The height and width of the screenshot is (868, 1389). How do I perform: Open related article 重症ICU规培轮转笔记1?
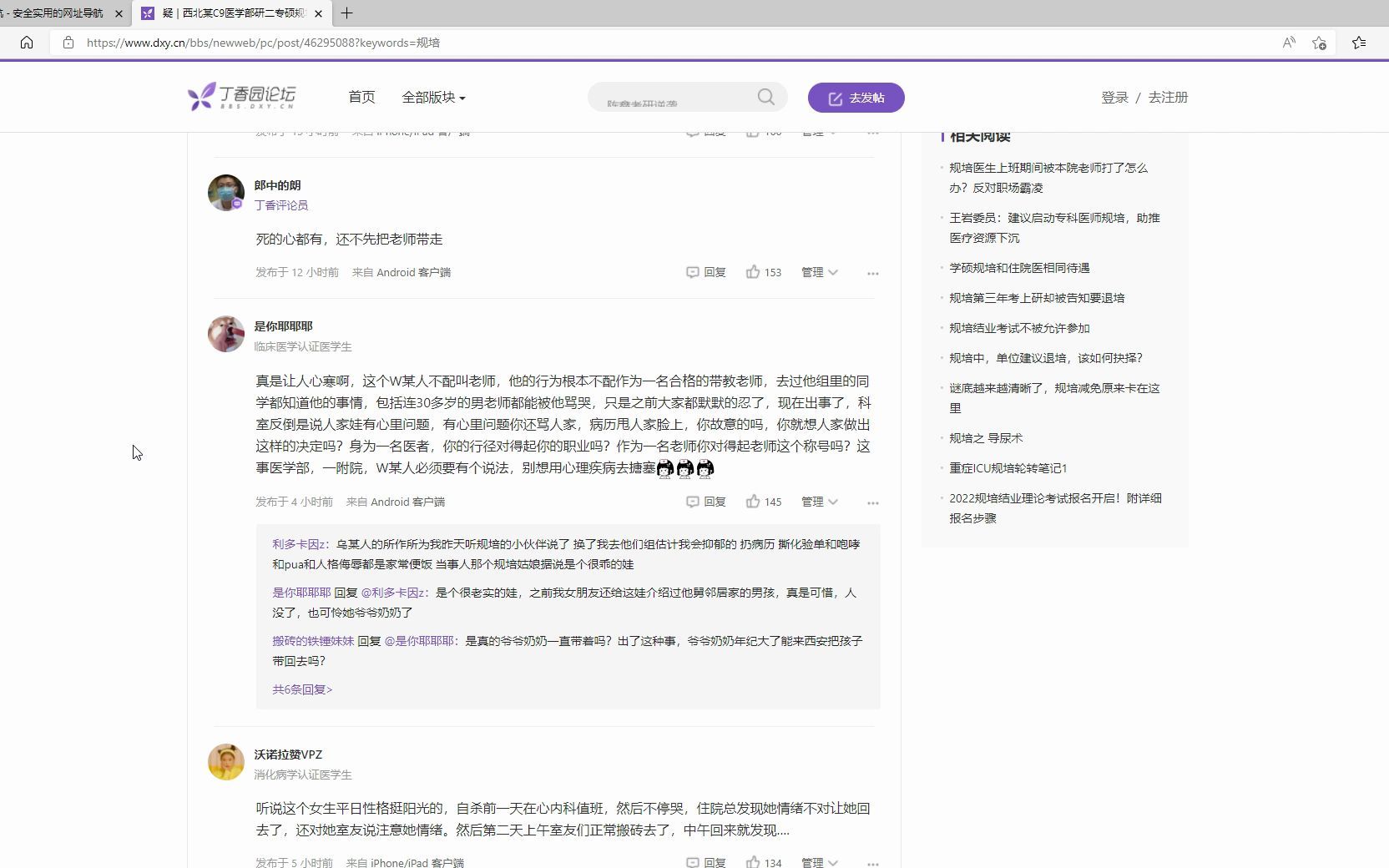pos(1008,468)
